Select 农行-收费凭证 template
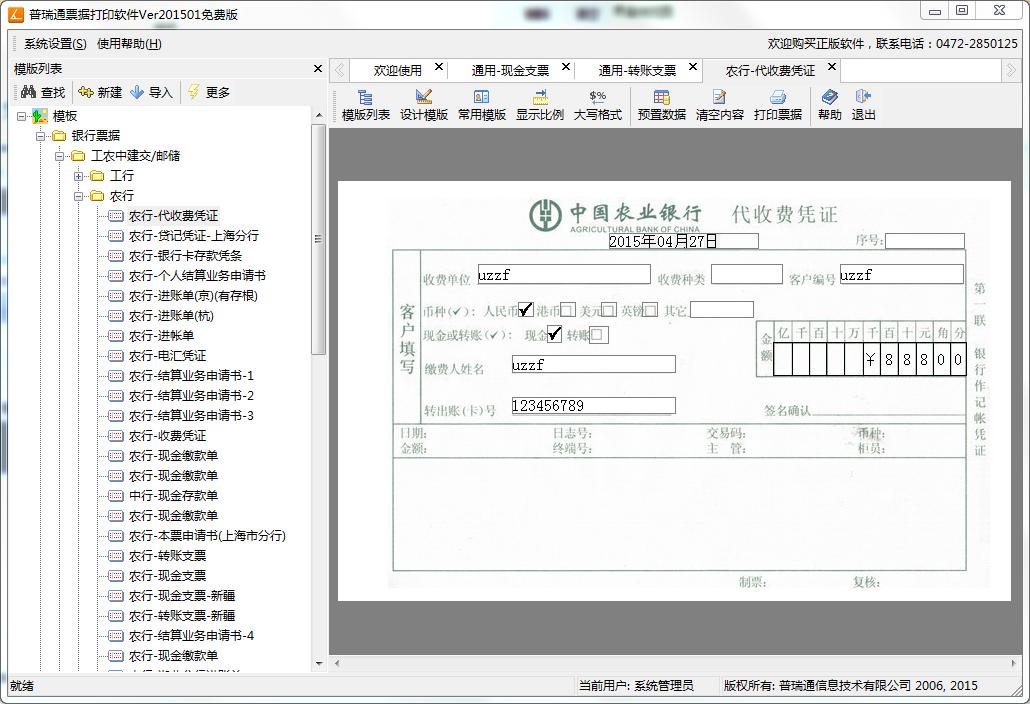The image size is (1030, 704). 167,436
